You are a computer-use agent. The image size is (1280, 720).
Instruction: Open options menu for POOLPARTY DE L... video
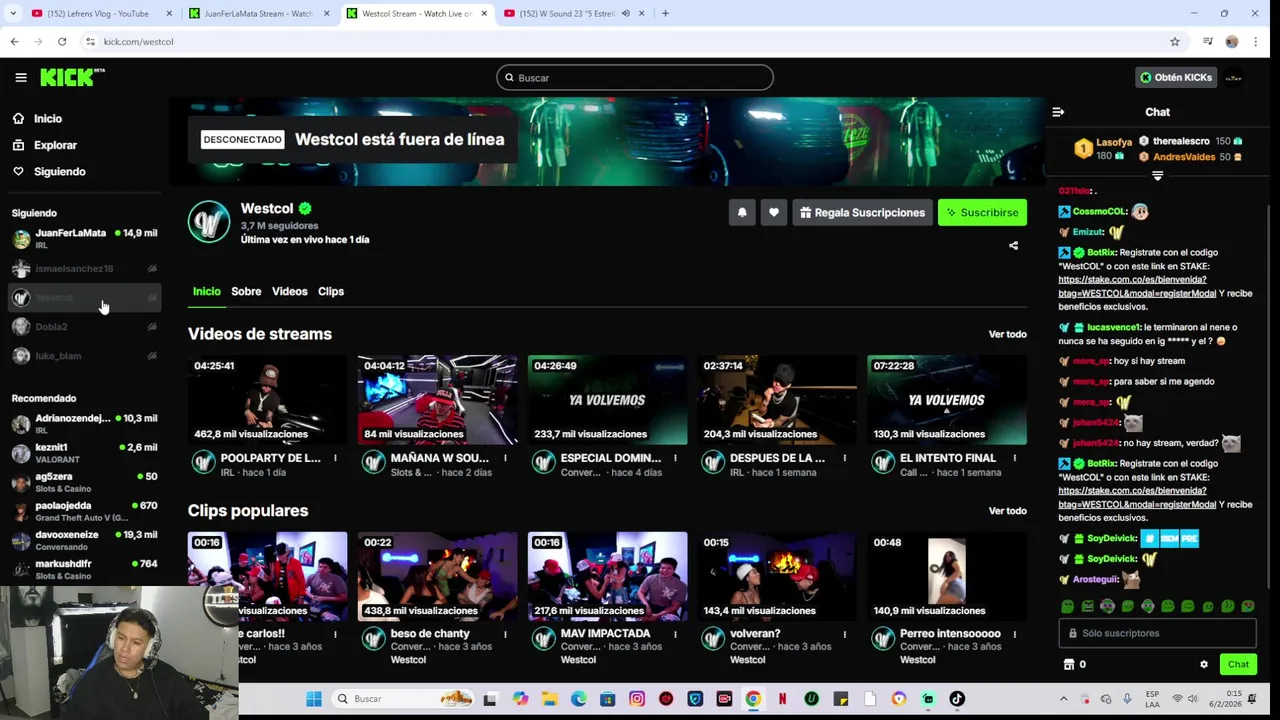coord(335,458)
